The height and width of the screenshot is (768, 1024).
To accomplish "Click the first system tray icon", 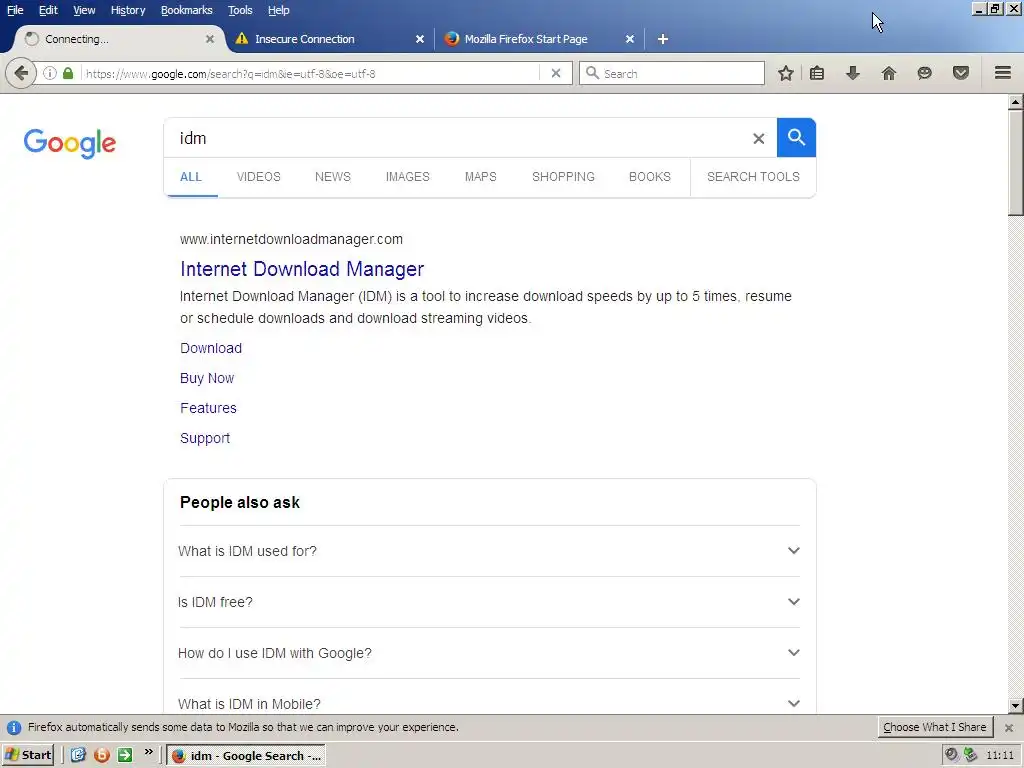I will click(x=952, y=755).
